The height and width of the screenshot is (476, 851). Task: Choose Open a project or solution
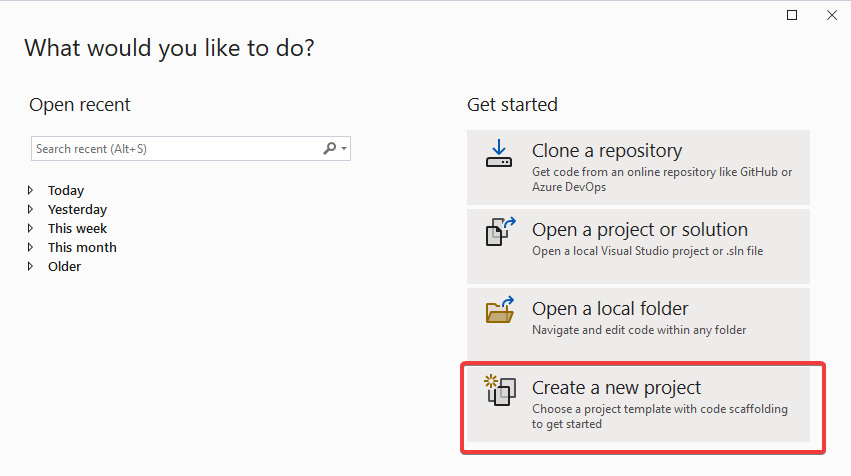coord(638,246)
